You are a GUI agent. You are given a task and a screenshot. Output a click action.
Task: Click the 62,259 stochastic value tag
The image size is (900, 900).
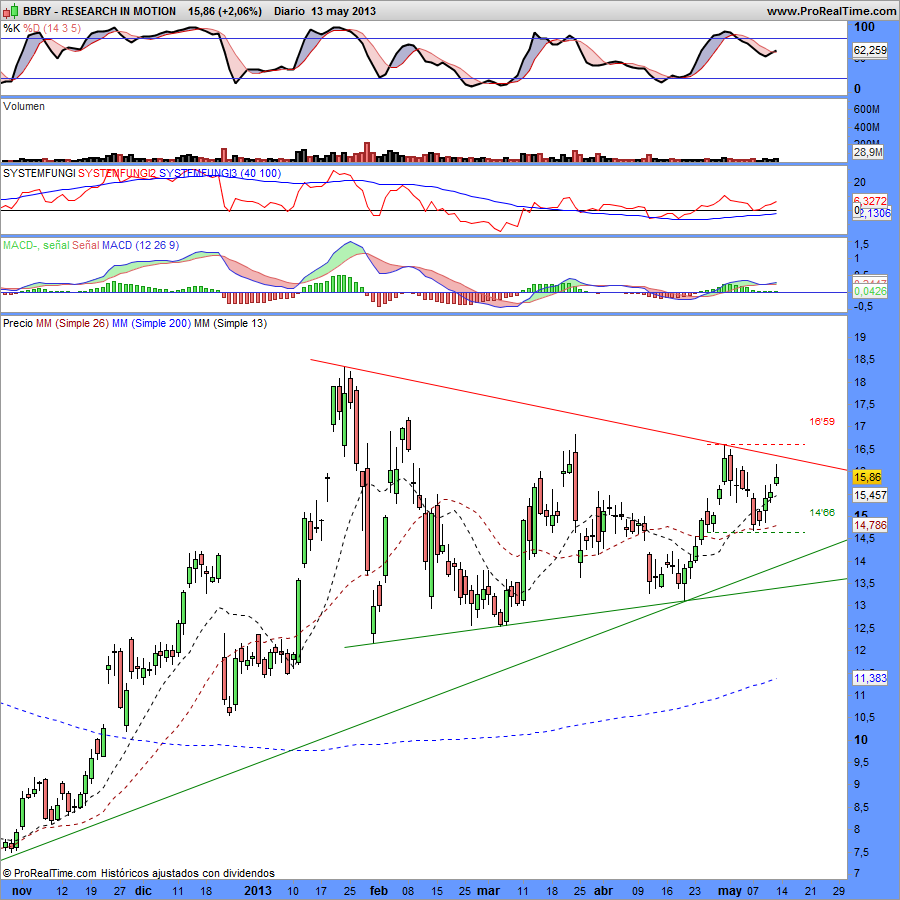(x=868, y=49)
